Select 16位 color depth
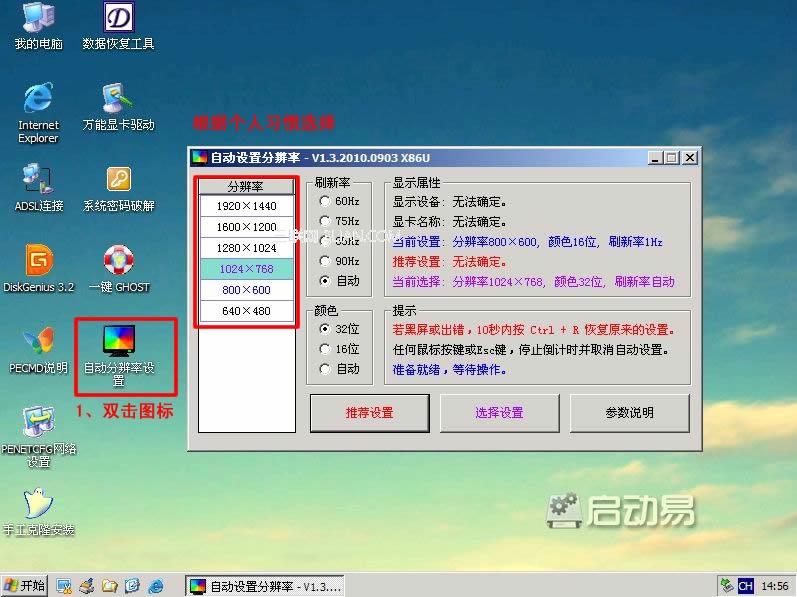This screenshot has width=797, height=597. tap(340, 349)
